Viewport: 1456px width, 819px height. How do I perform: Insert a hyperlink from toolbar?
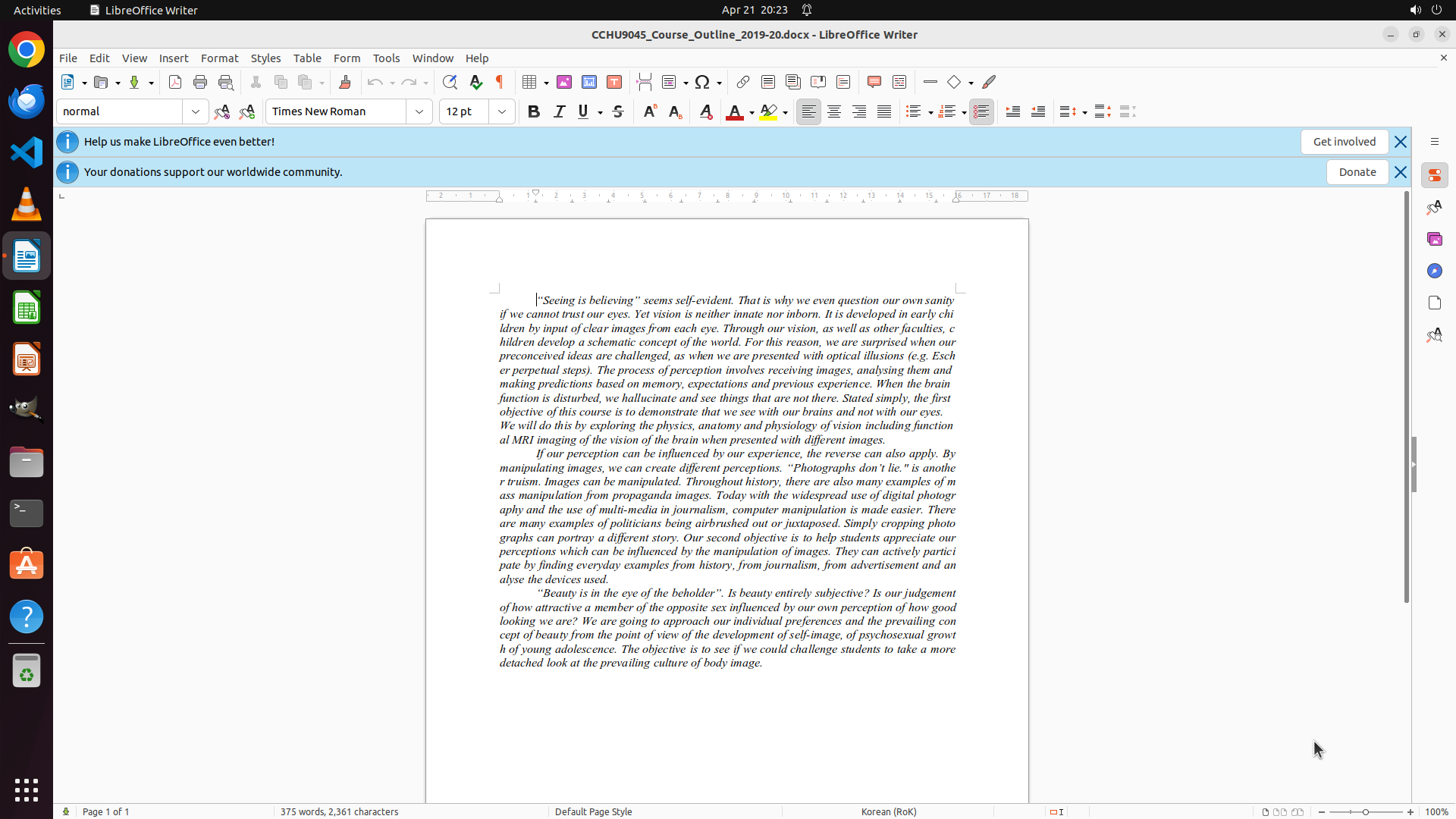[x=743, y=82]
